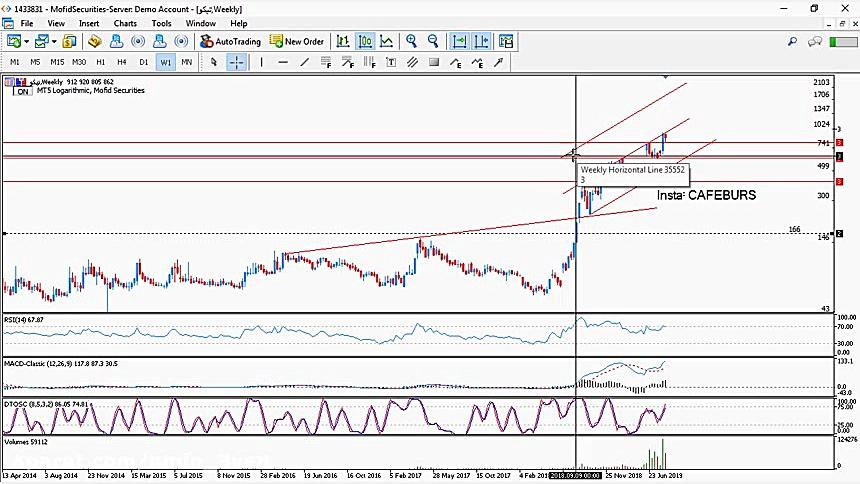
Task: Toggle Chart Shift from right border
Action: [x=481, y=41]
